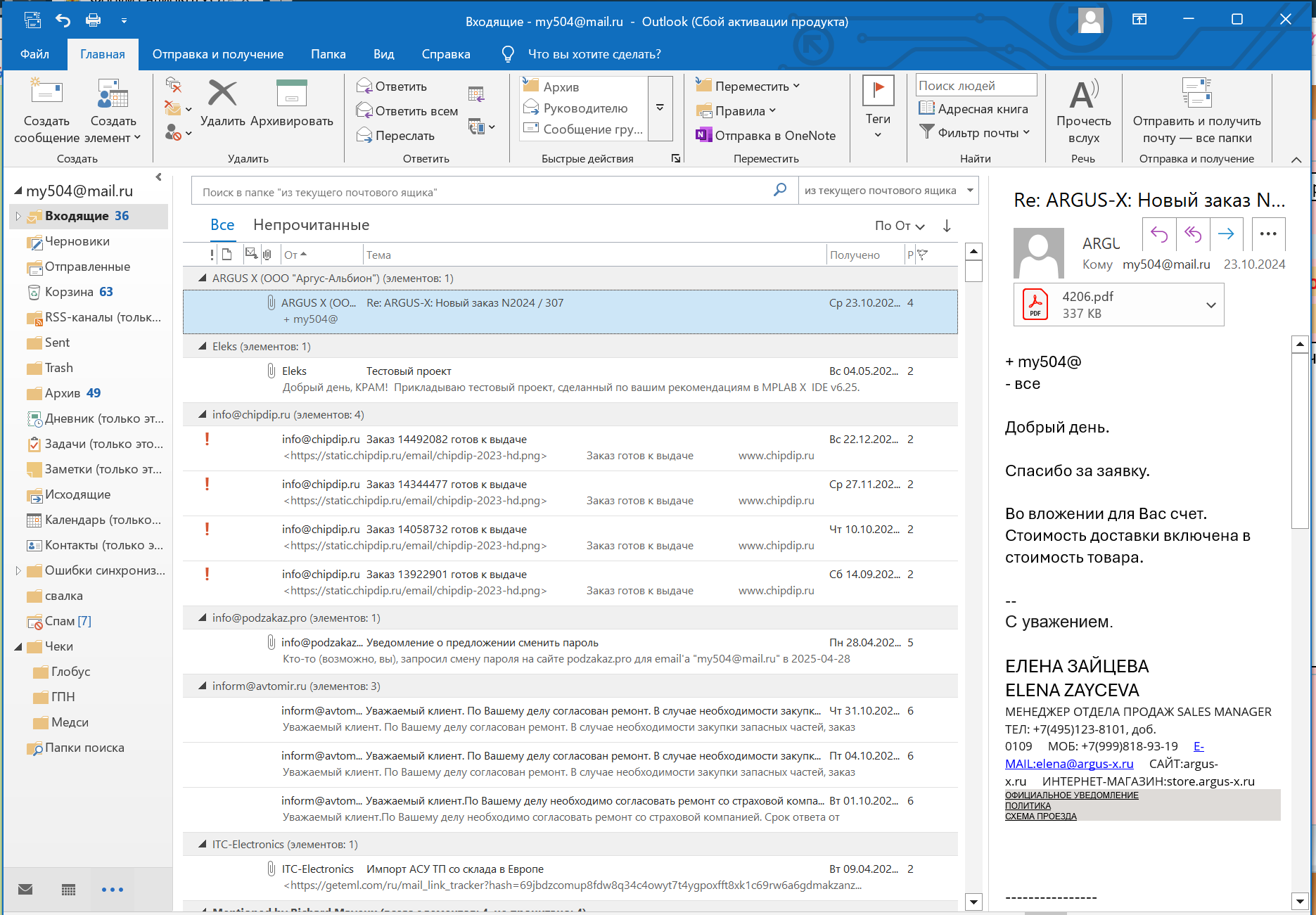The height and width of the screenshot is (915, 1316).
Task: Click the search magnifier icon
Action: pyautogui.click(x=780, y=190)
